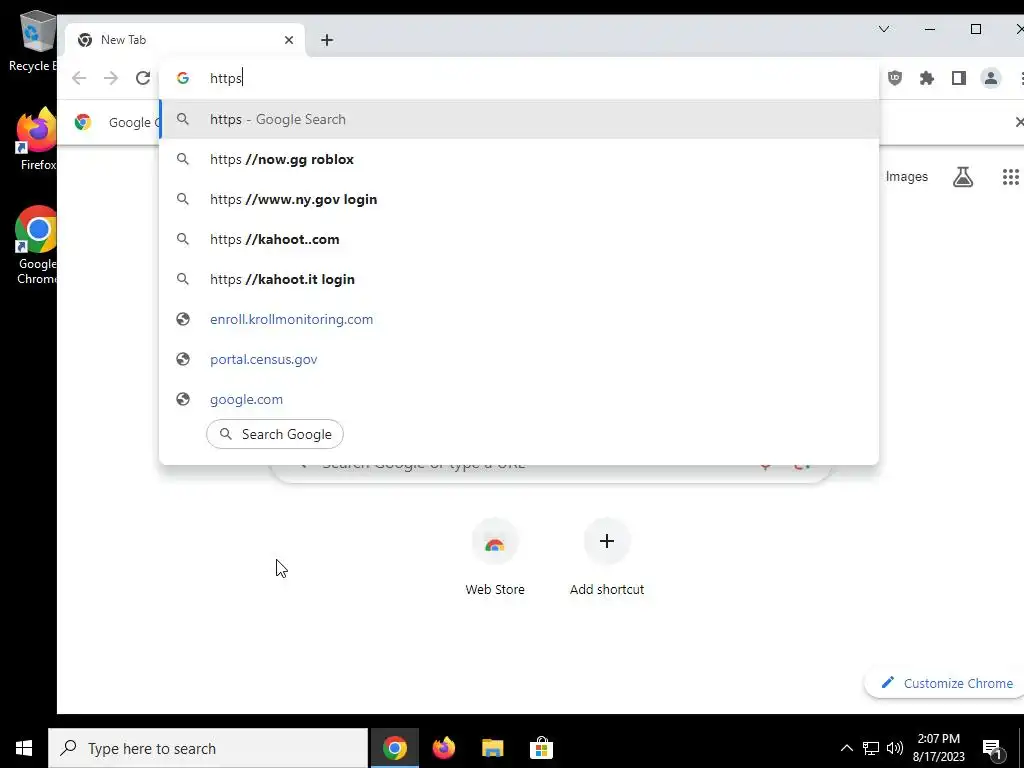Open the Google apps grid
This screenshot has height=768, width=1024.
click(1010, 177)
